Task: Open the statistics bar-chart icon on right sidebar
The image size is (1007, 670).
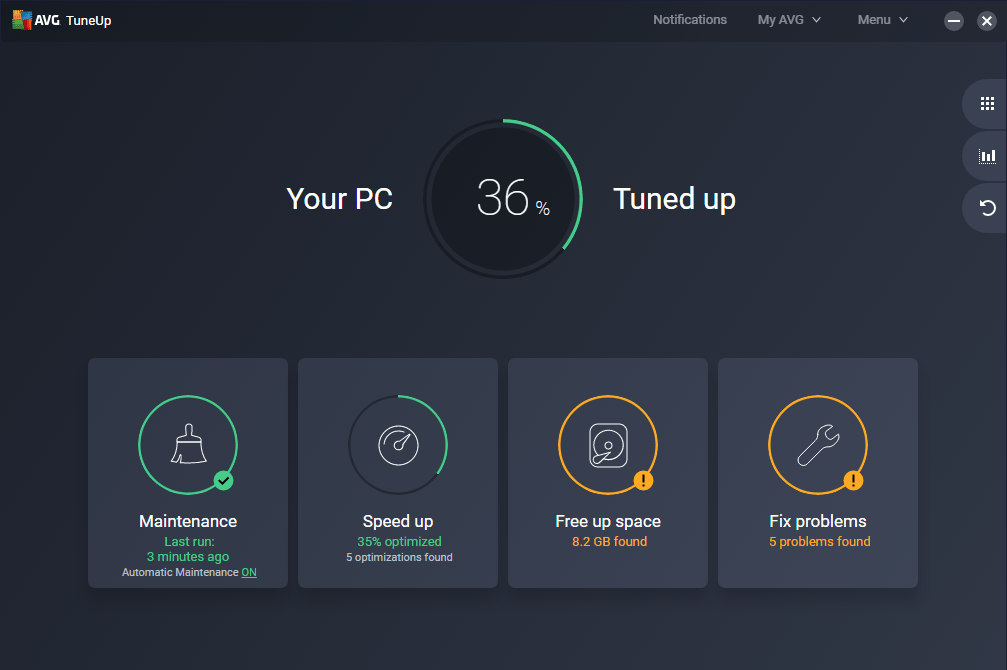Action: point(986,155)
